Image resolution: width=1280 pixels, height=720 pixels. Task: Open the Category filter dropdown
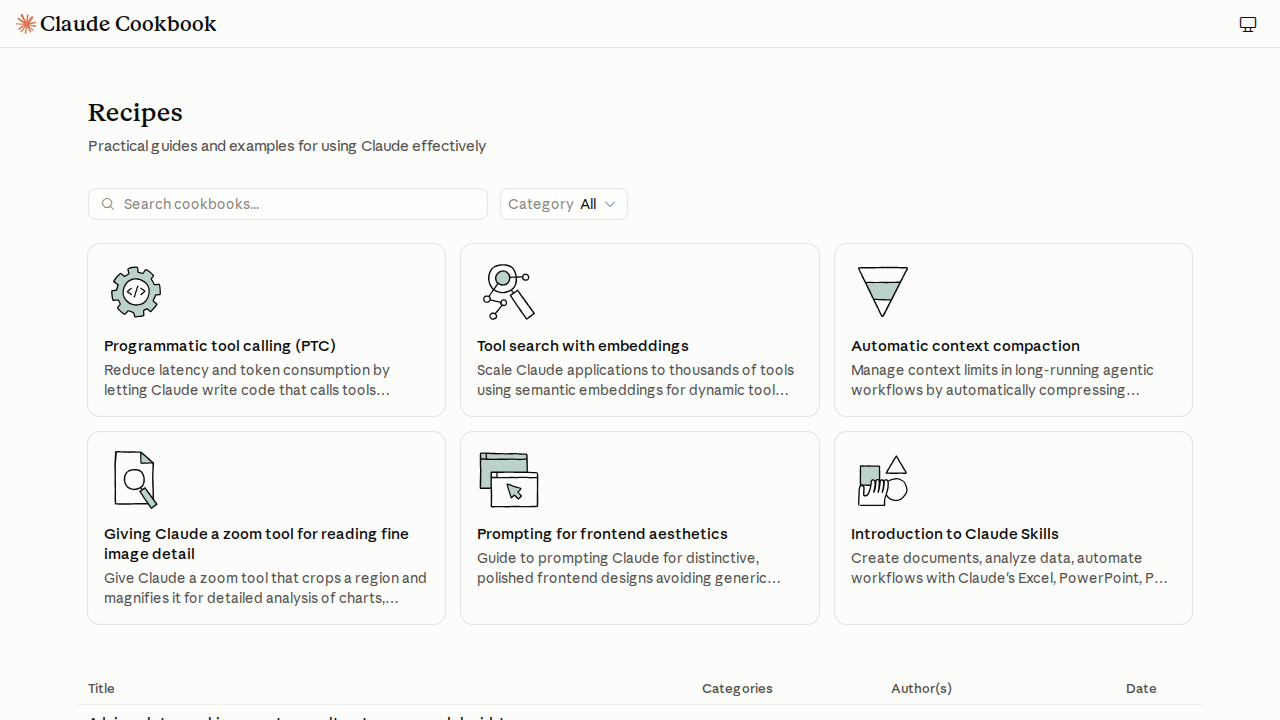(564, 204)
